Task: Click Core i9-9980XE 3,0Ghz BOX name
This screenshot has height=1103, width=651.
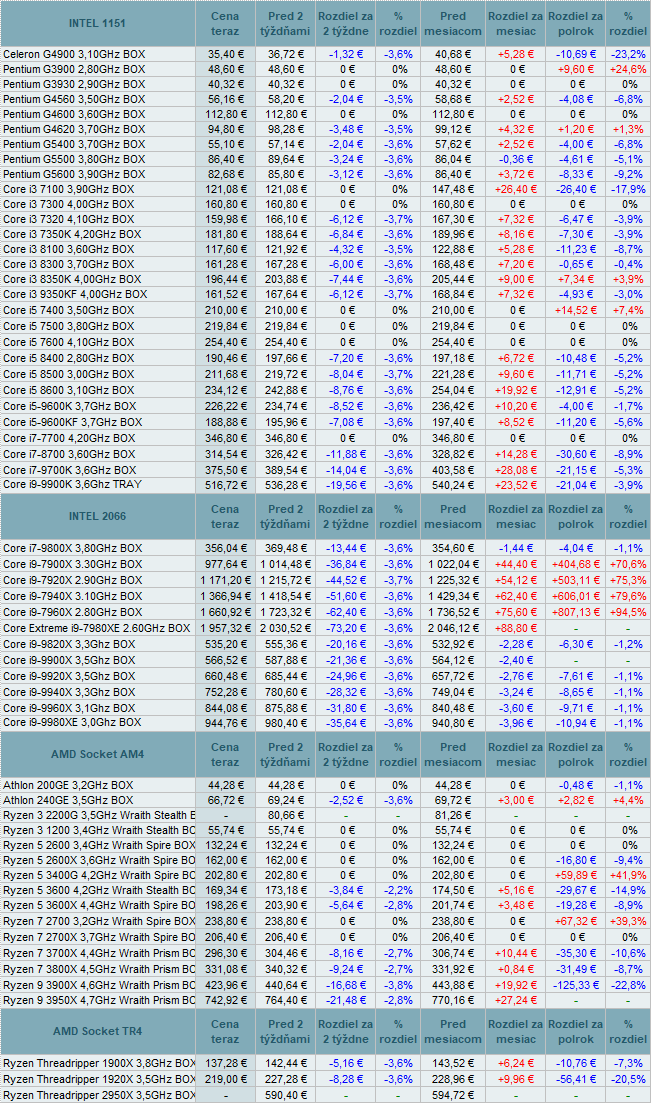Action: (72, 722)
